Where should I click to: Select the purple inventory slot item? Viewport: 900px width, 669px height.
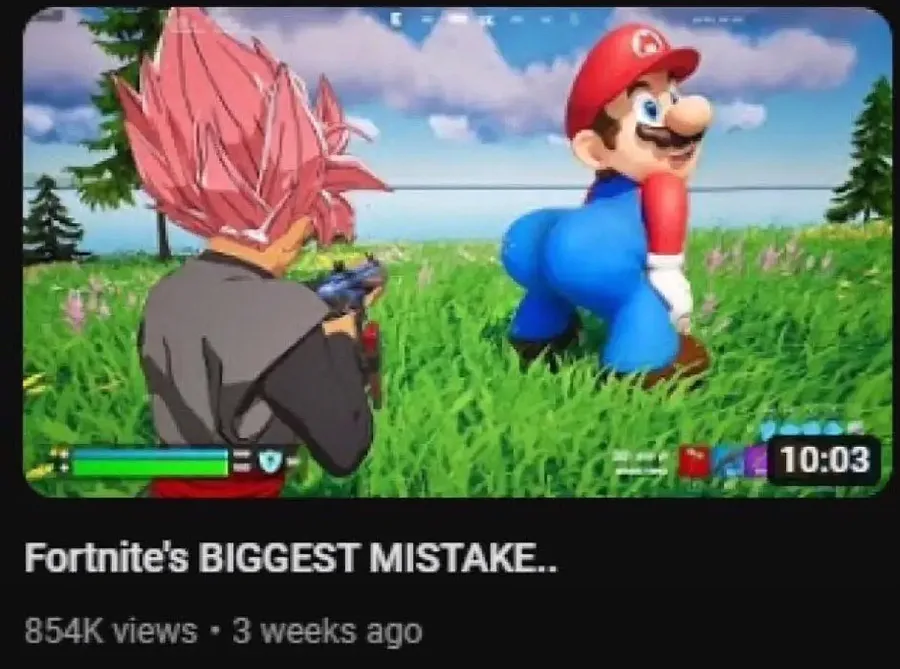(755, 462)
